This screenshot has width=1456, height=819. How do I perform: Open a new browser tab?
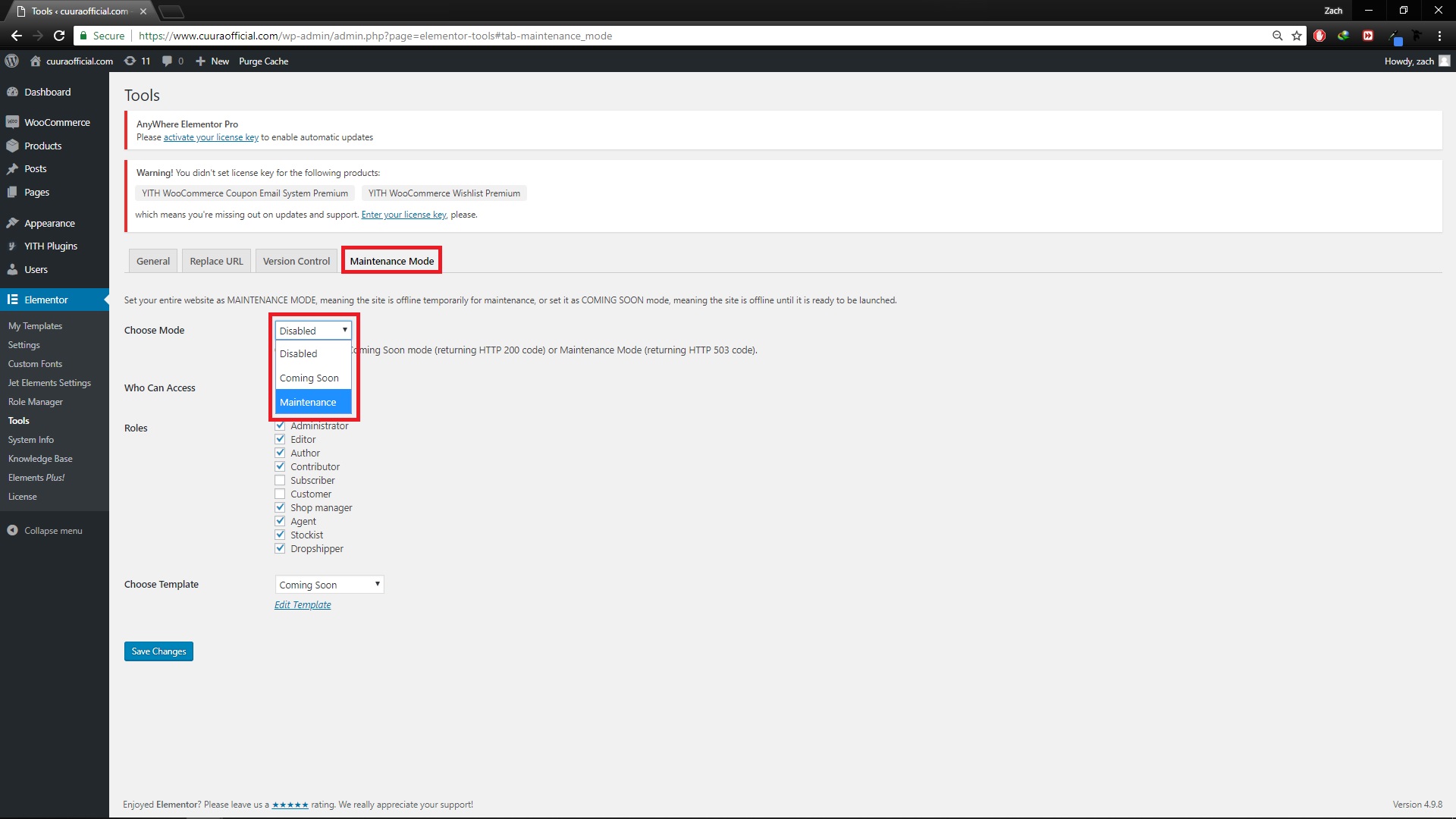[171, 11]
